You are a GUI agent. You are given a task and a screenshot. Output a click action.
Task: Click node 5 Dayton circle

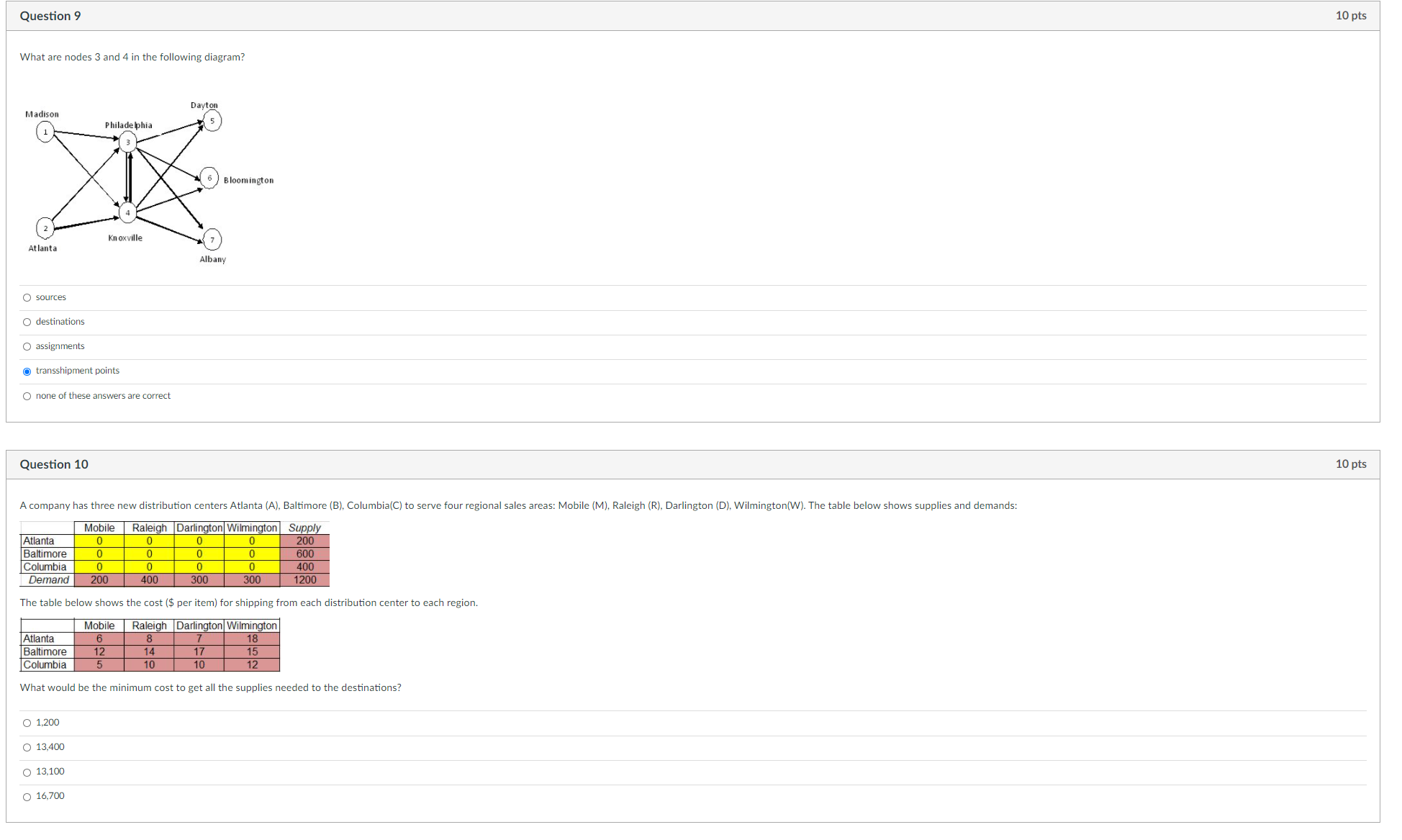(x=212, y=121)
